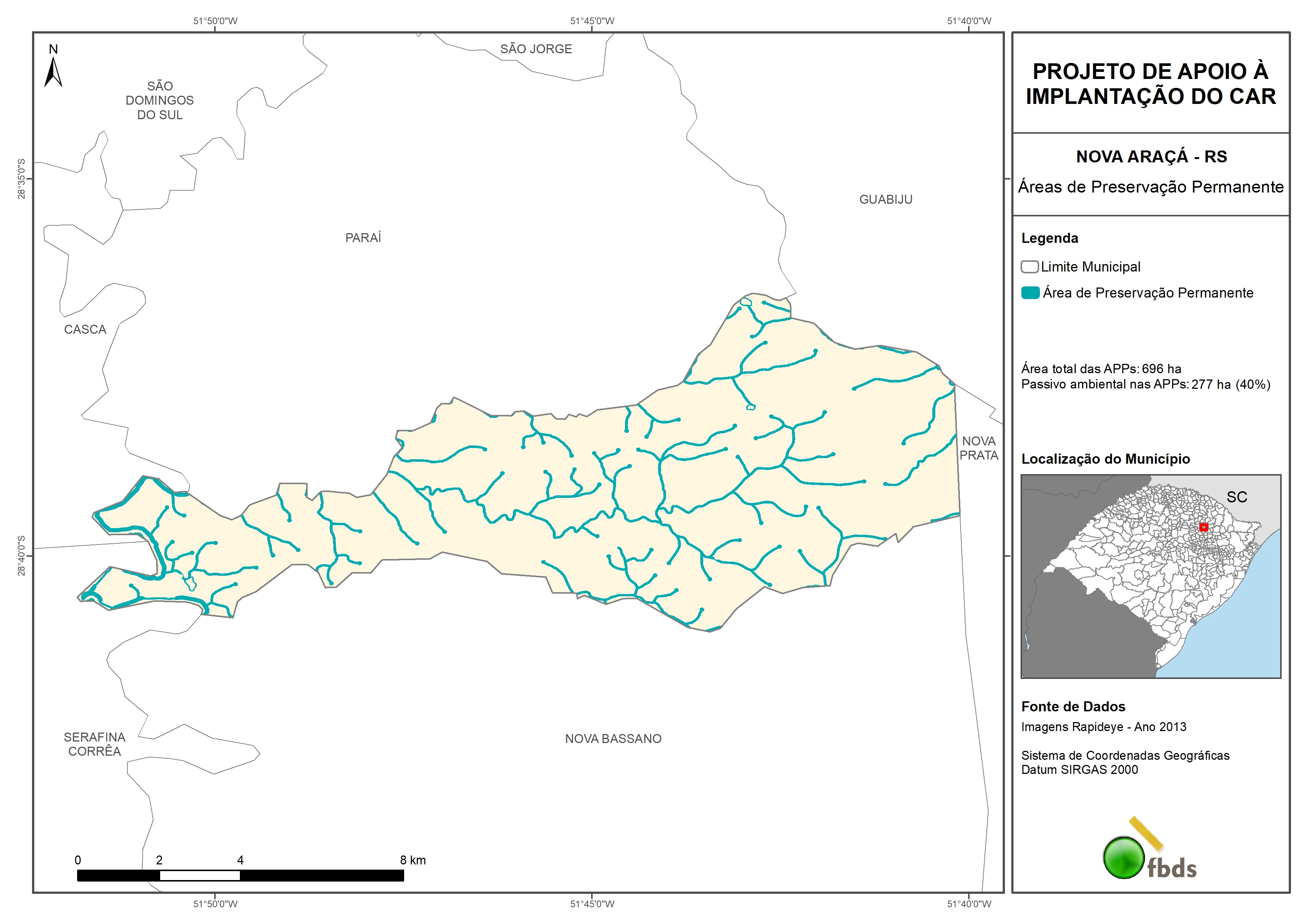The height and width of the screenshot is (924, 1307).
Task: Click the scale bar at bottom left
Action: (240, 875)
